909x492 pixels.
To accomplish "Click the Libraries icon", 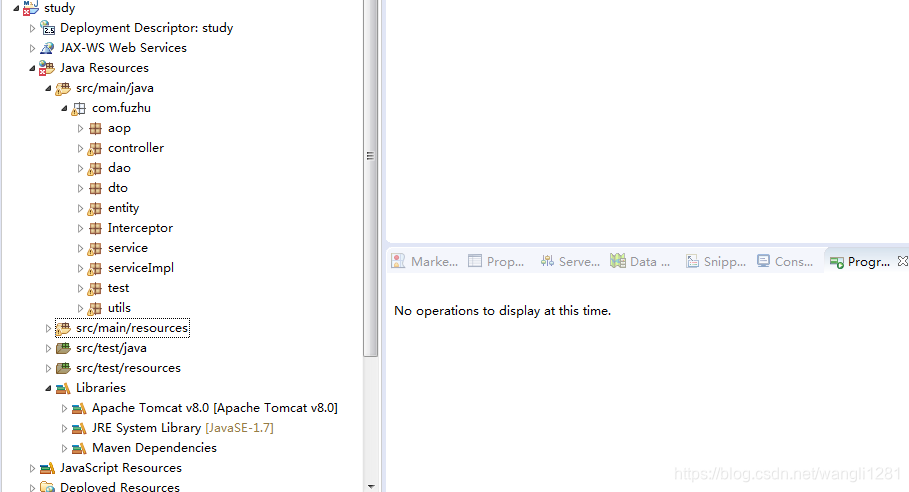I will (x=63, y=388).
